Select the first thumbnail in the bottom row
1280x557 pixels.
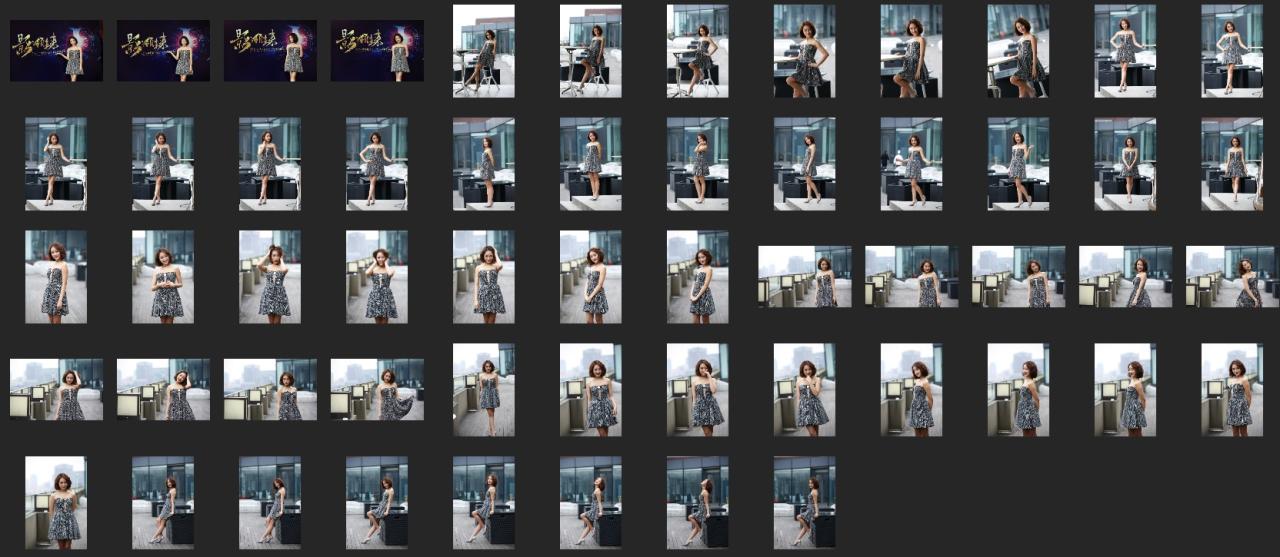[56, 503]
